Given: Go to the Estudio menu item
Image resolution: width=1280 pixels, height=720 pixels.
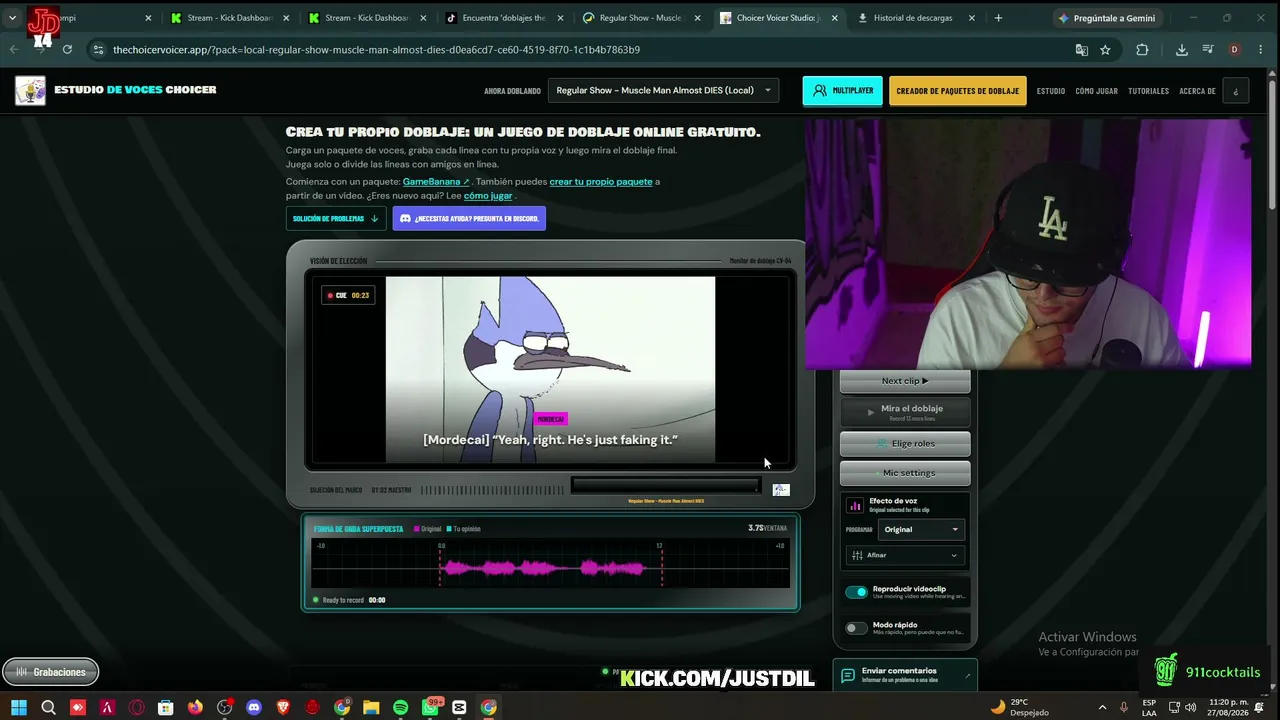Looking at the screenshot, I should pos(1050,91).
